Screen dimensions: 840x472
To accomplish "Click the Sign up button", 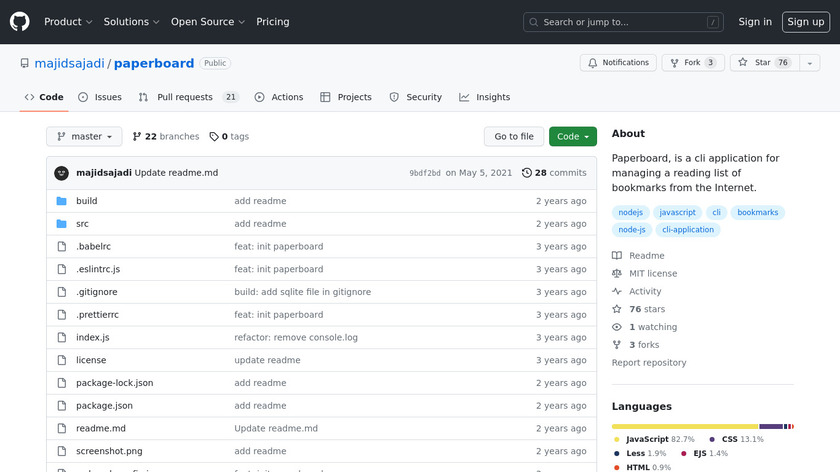I will click(805, 22).
